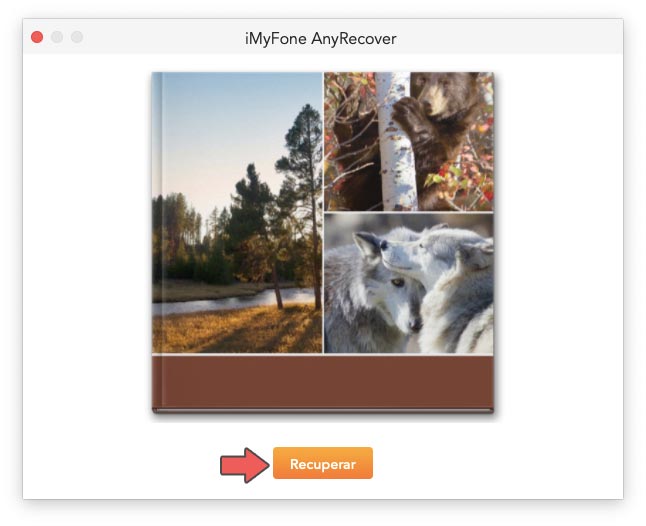Click the iMyFone AnyRecover window title
This screenshot has height=526, width=646.
coord(321,39)
